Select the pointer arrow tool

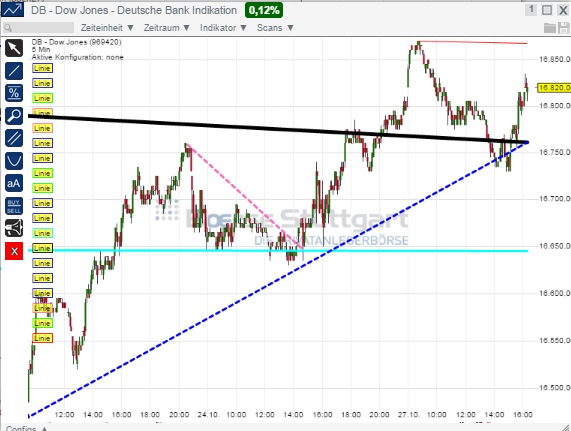point(14,48)
